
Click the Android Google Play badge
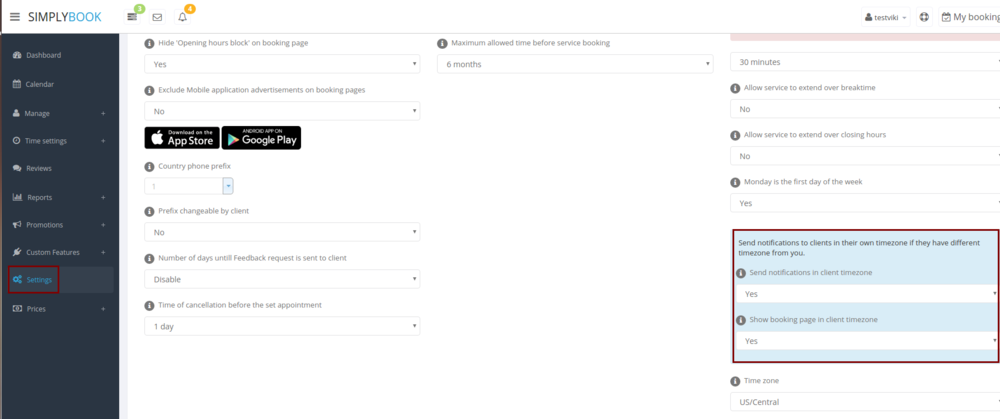click(261, 137)
